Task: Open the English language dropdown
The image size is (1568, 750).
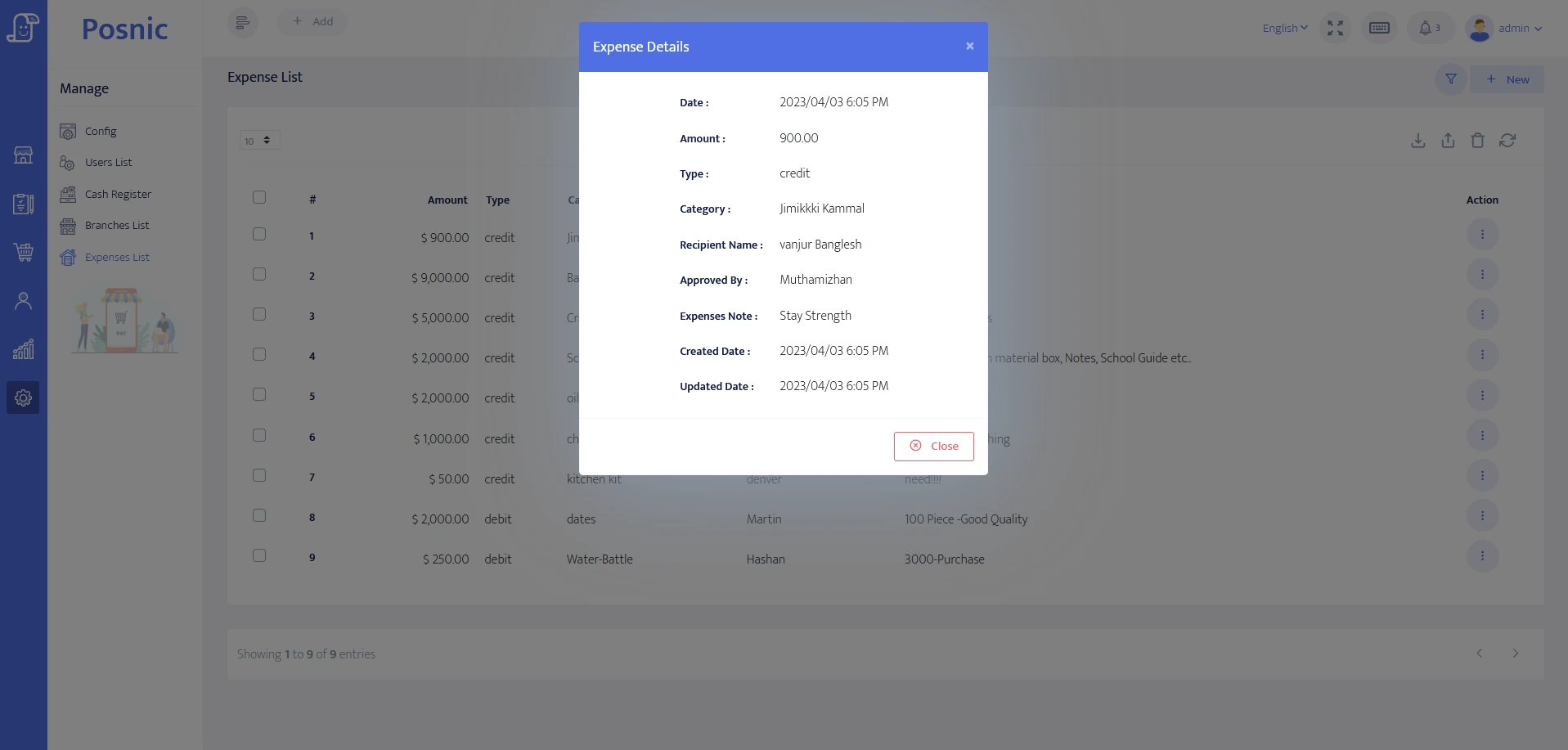Action: pyautogui.click(x=1284, y=29)
